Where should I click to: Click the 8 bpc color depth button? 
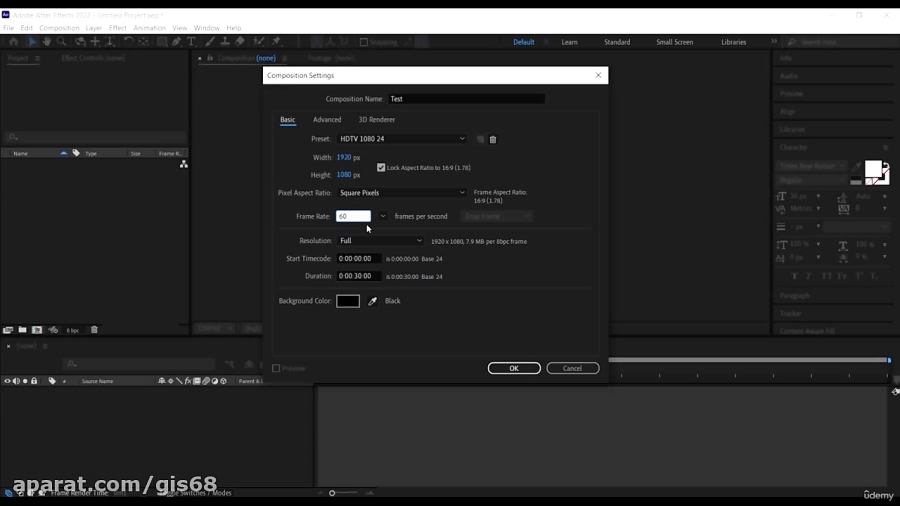click(x=72, y=330)
